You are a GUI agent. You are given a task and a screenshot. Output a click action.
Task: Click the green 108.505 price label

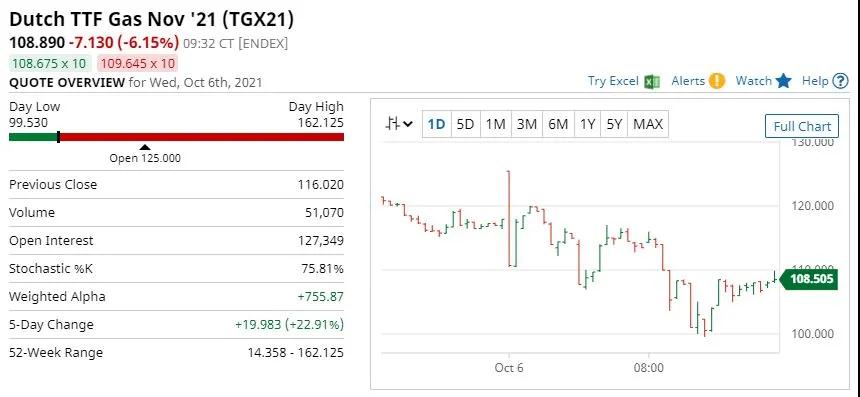(x=808, y=279)
